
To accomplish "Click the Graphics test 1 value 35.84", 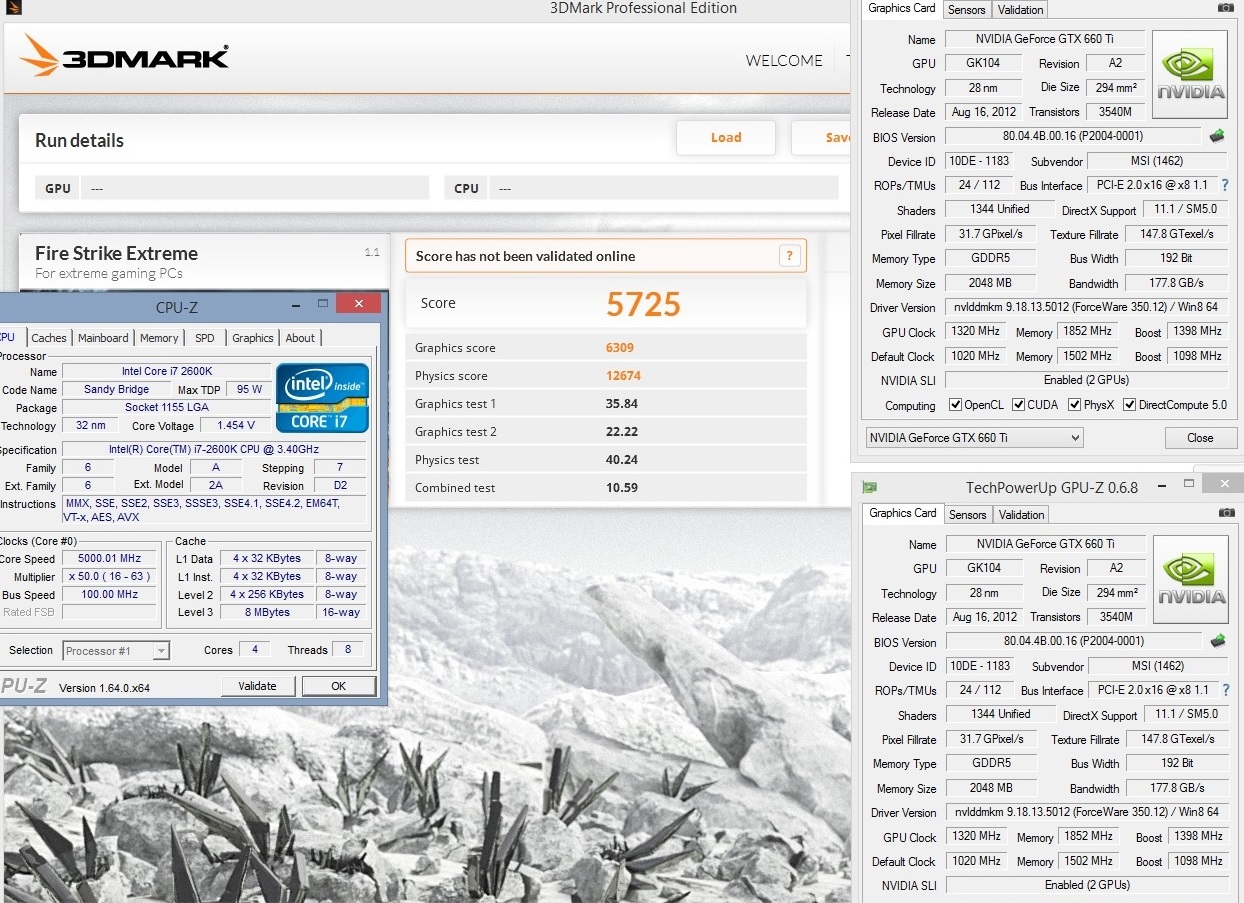I will click(621, 404).
